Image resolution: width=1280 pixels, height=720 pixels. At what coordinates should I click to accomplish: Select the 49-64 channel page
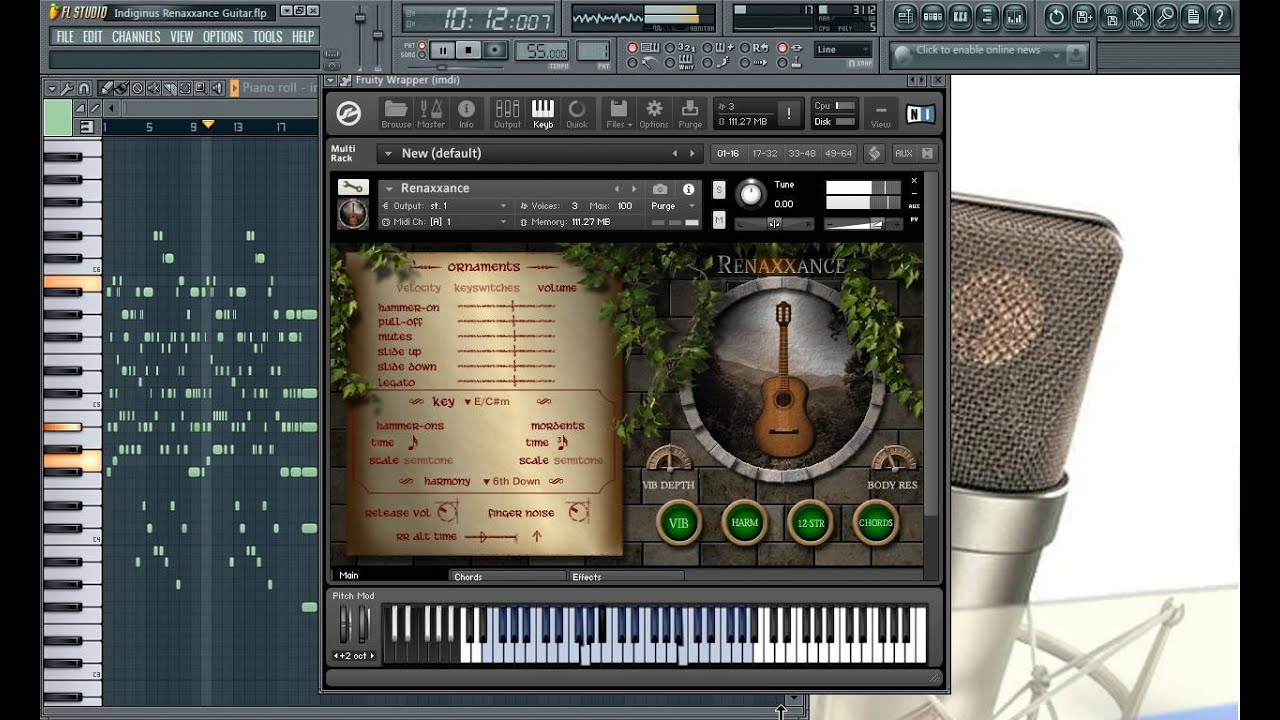coord(838,153)
